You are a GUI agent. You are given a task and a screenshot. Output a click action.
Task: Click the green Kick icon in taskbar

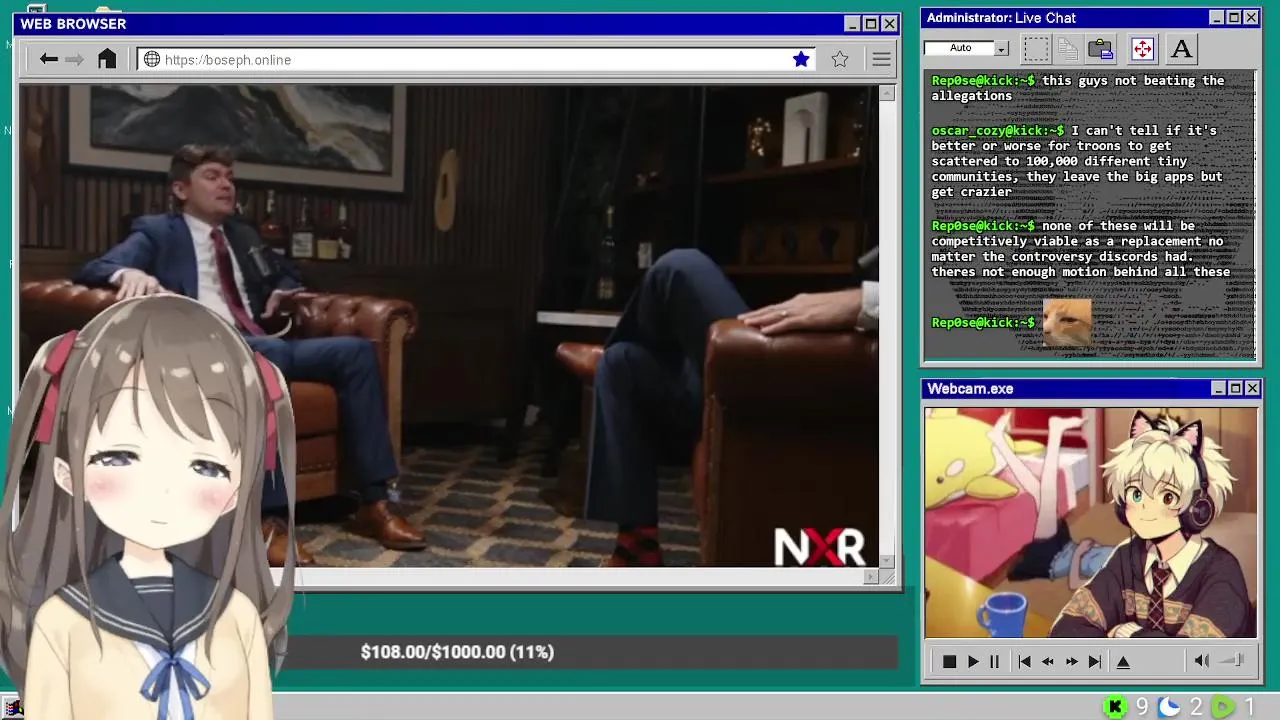pos(1115,707)
